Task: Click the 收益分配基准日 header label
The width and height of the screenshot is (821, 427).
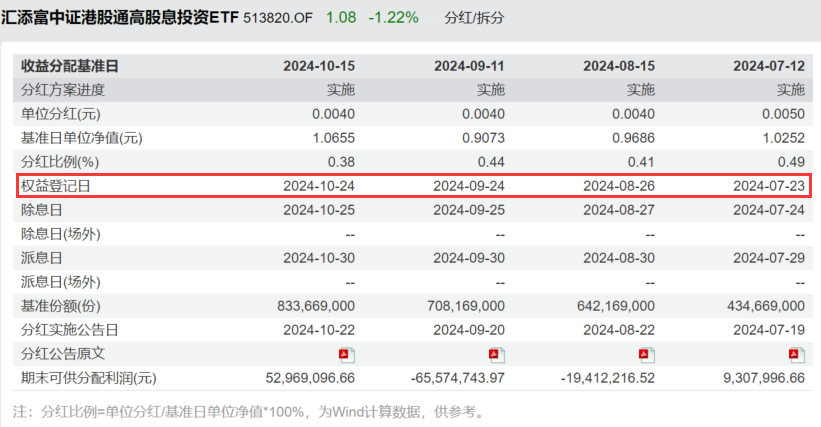Action: (x=70, y=66)
